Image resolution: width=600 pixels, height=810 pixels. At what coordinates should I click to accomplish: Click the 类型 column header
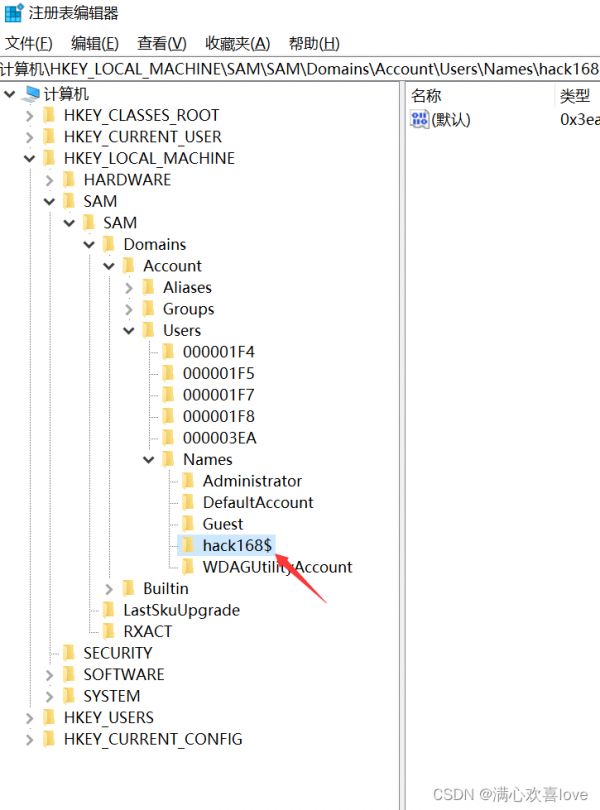point(575,96)
